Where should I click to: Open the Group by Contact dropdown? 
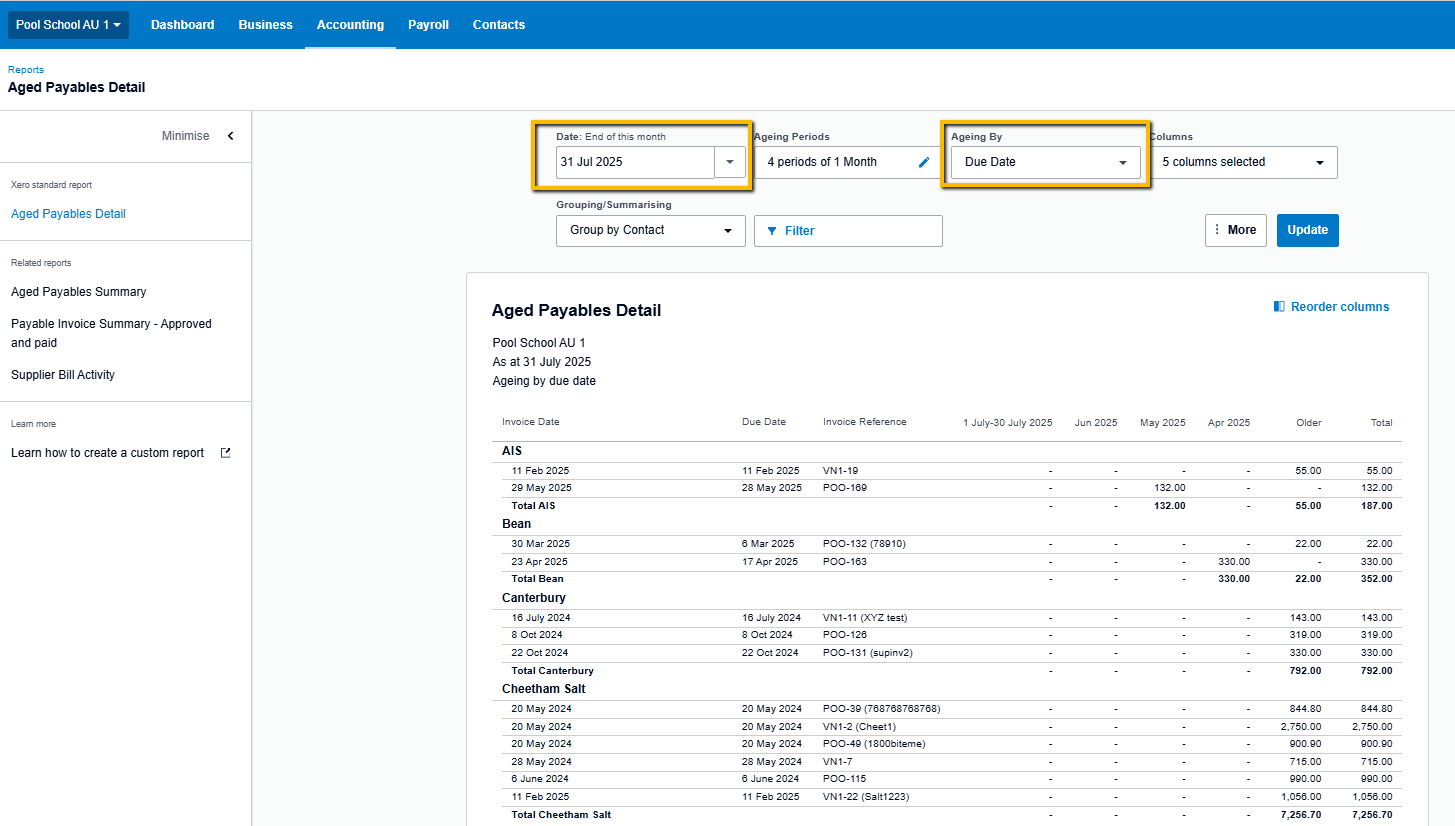pyautogui.click(x=651, y=230)
